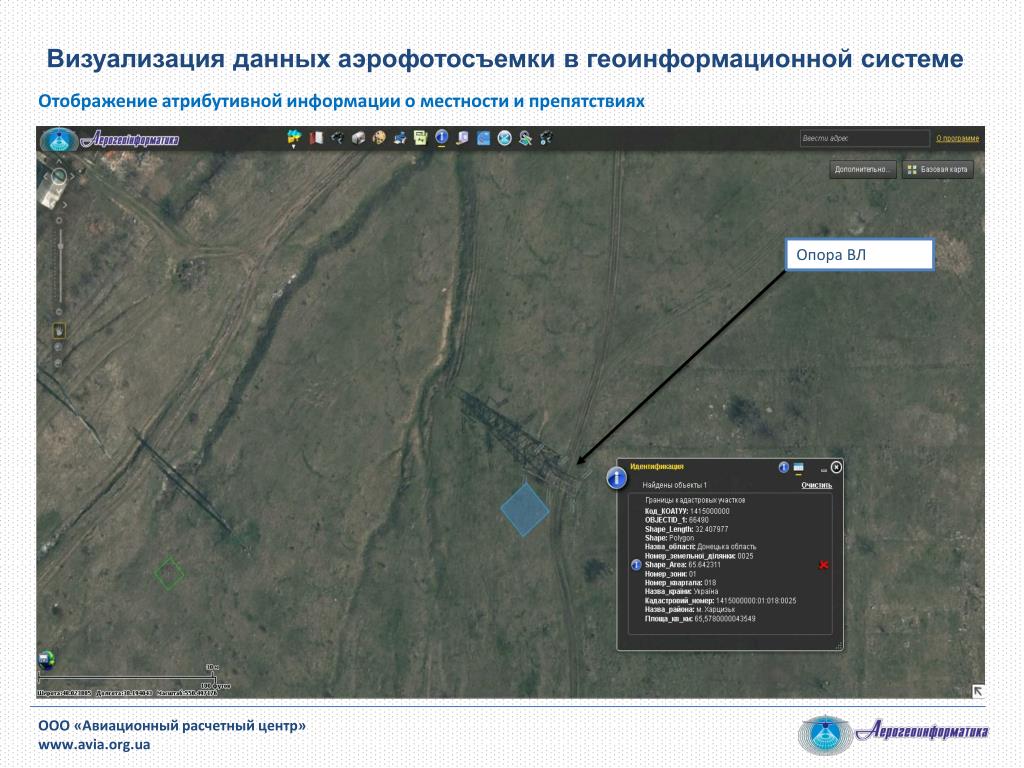Open the red bookmarks book icon

(x=316, y=138)
